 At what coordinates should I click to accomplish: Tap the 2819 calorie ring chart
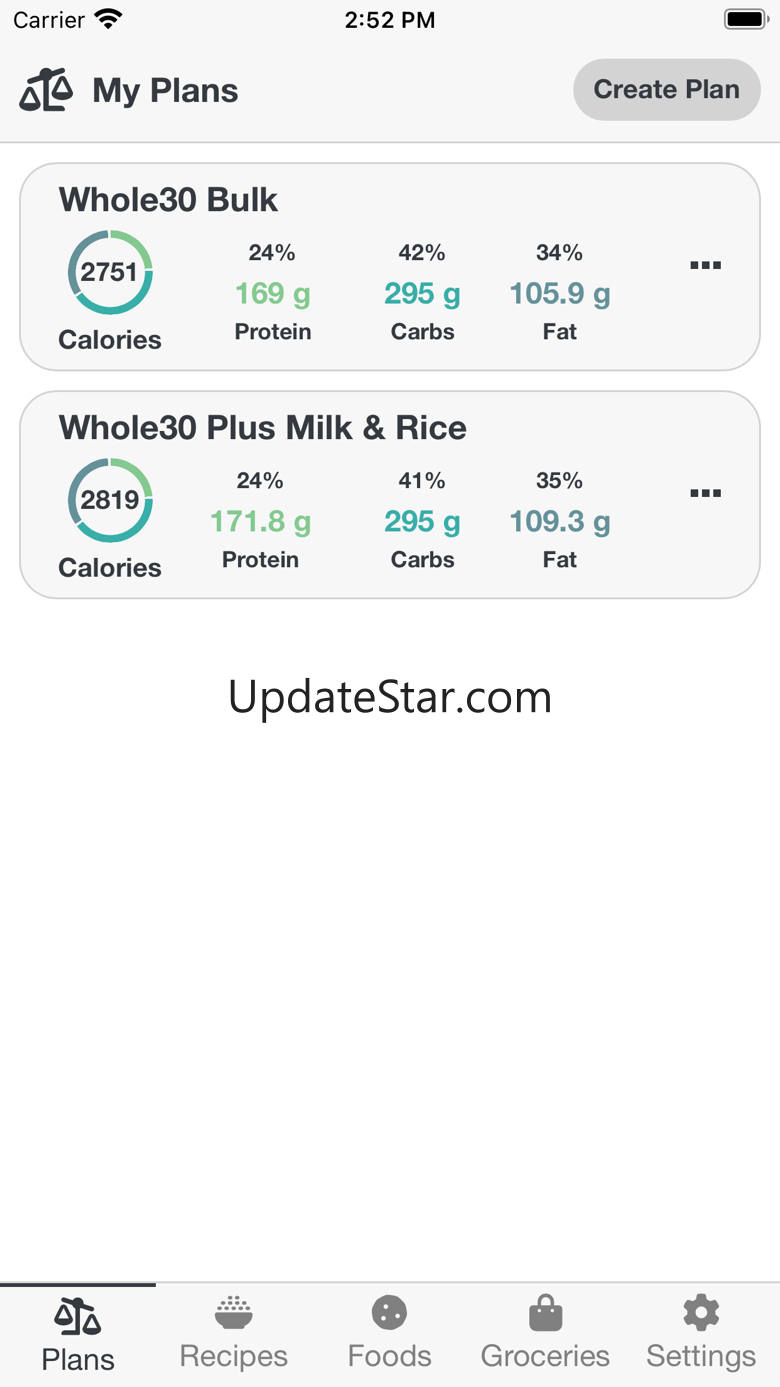[110, 500]
